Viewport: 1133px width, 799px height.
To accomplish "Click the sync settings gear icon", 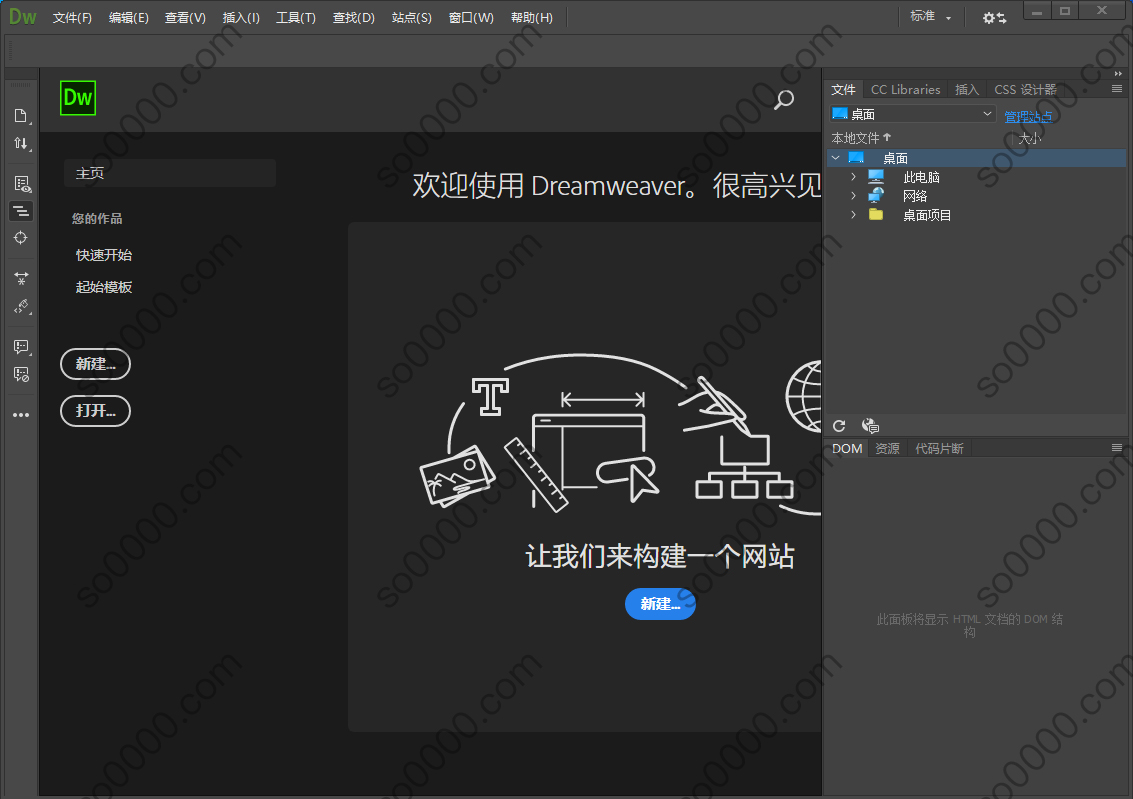I will tap(994, 17).
